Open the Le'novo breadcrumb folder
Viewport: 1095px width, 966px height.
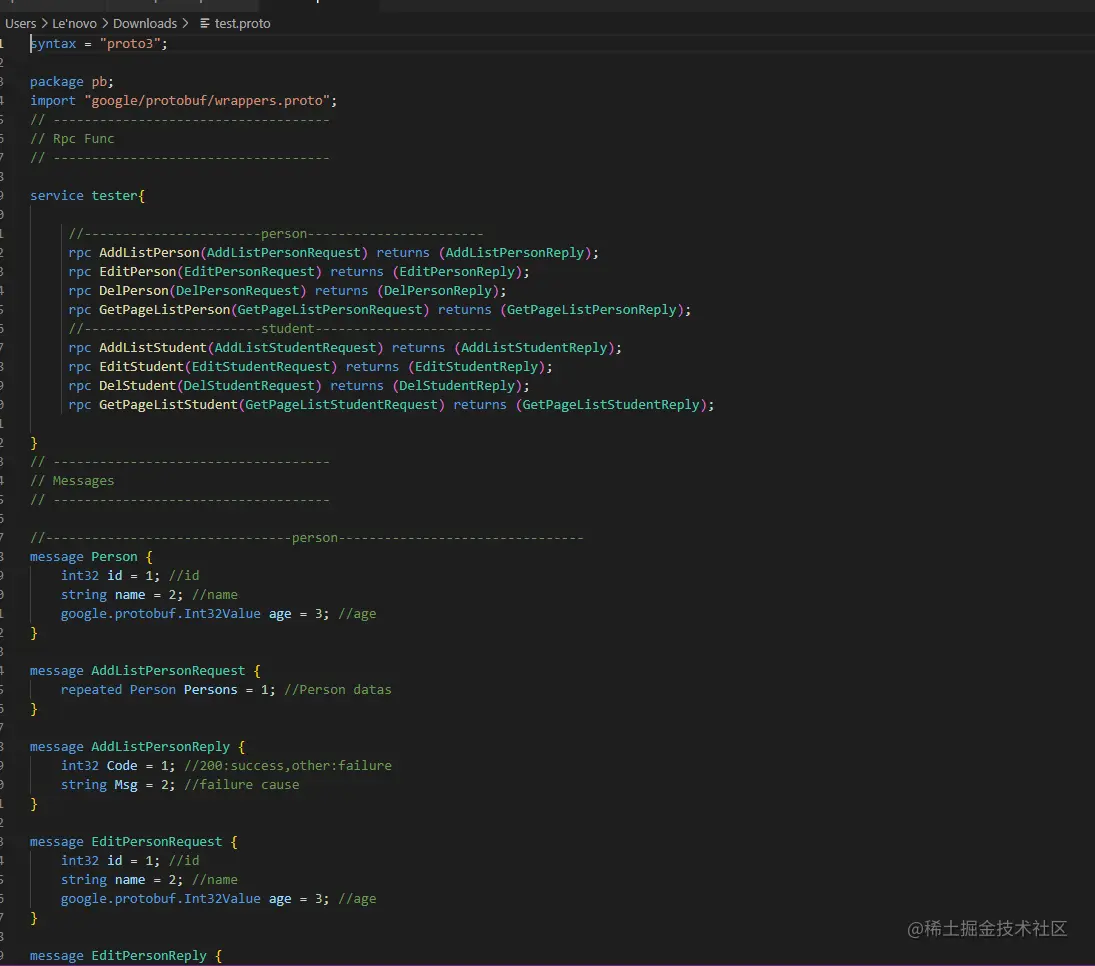tap(74, 24)
